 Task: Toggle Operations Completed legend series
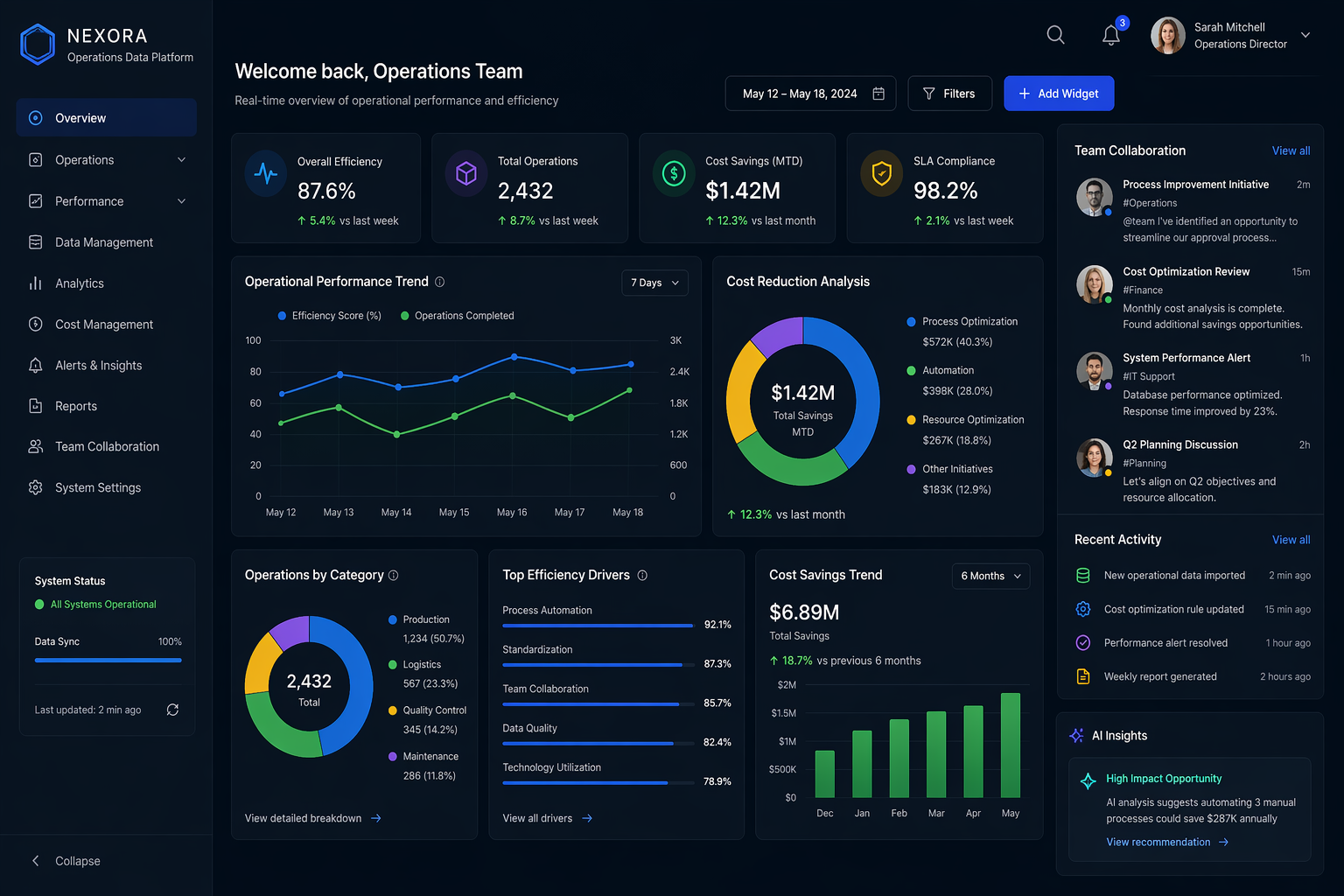pyautogui.click(x=458, y=316)
